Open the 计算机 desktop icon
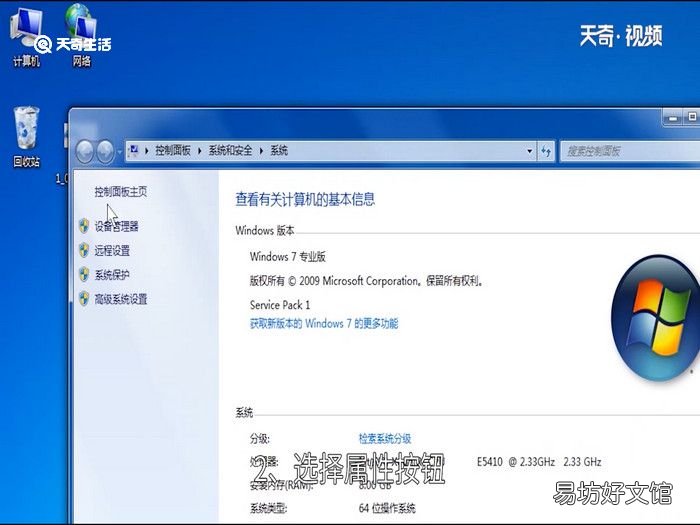Viewport: 700px width, 525px height. click(x=25, y=38)
